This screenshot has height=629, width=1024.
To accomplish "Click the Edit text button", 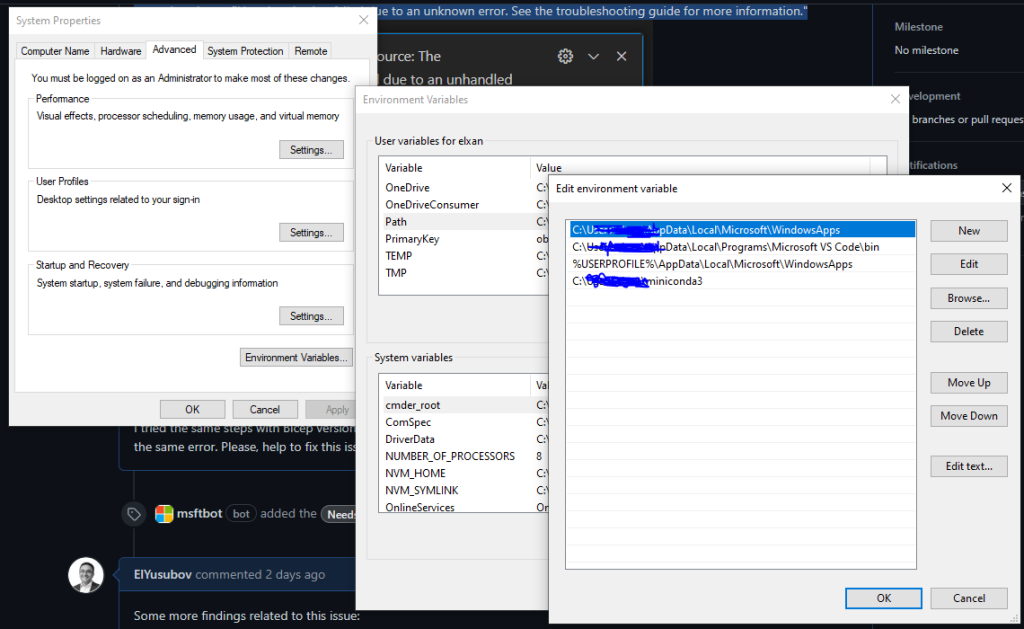I will click(969, 466).
